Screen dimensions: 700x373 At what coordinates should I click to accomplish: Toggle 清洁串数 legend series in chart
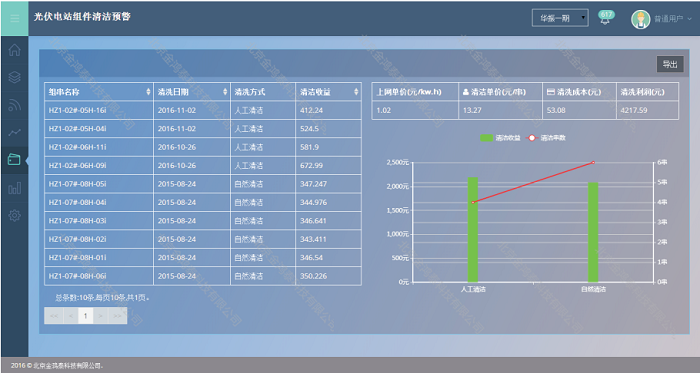[x=547, y=138]
